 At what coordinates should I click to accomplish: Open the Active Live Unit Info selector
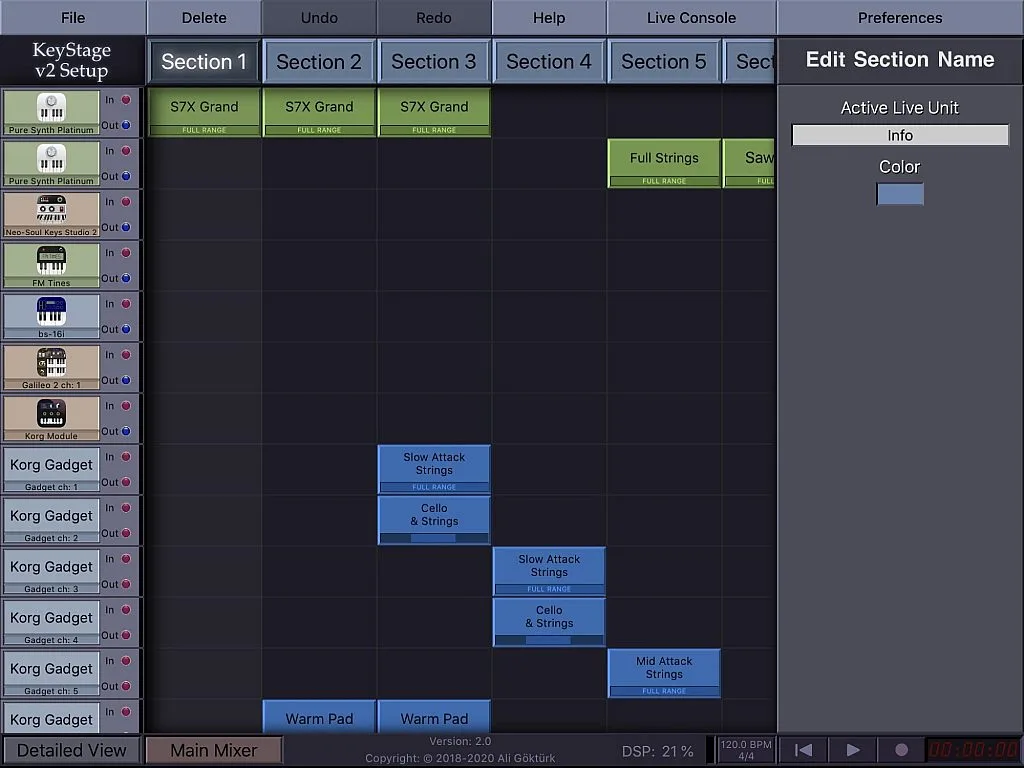coord(900,135)
